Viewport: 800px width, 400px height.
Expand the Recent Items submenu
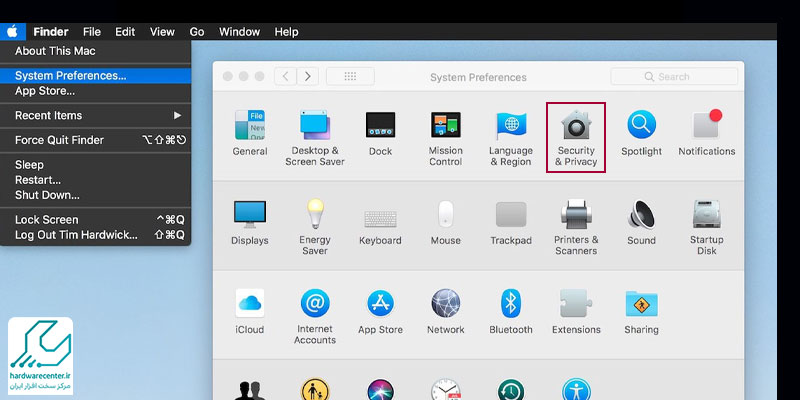[x=95, y=115]
